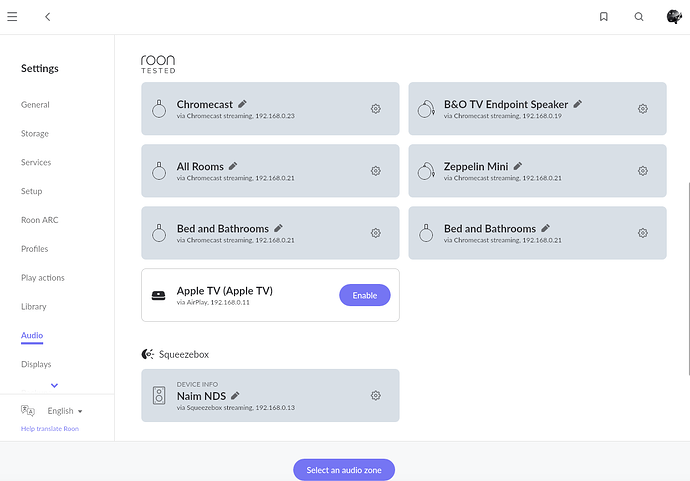Switch to the Setup section

point(32,191)
